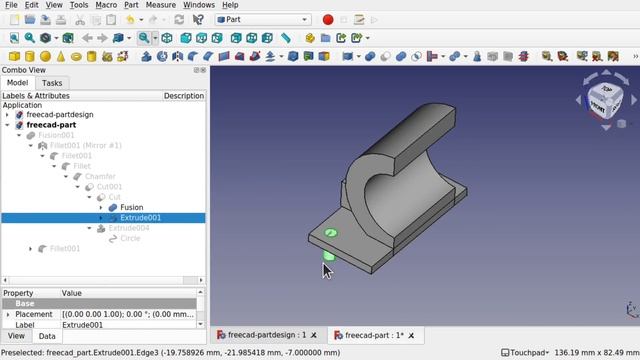The height and width of the screenshot is (360, 640).
Task: Open the File menu
Action: click(11, 5)
